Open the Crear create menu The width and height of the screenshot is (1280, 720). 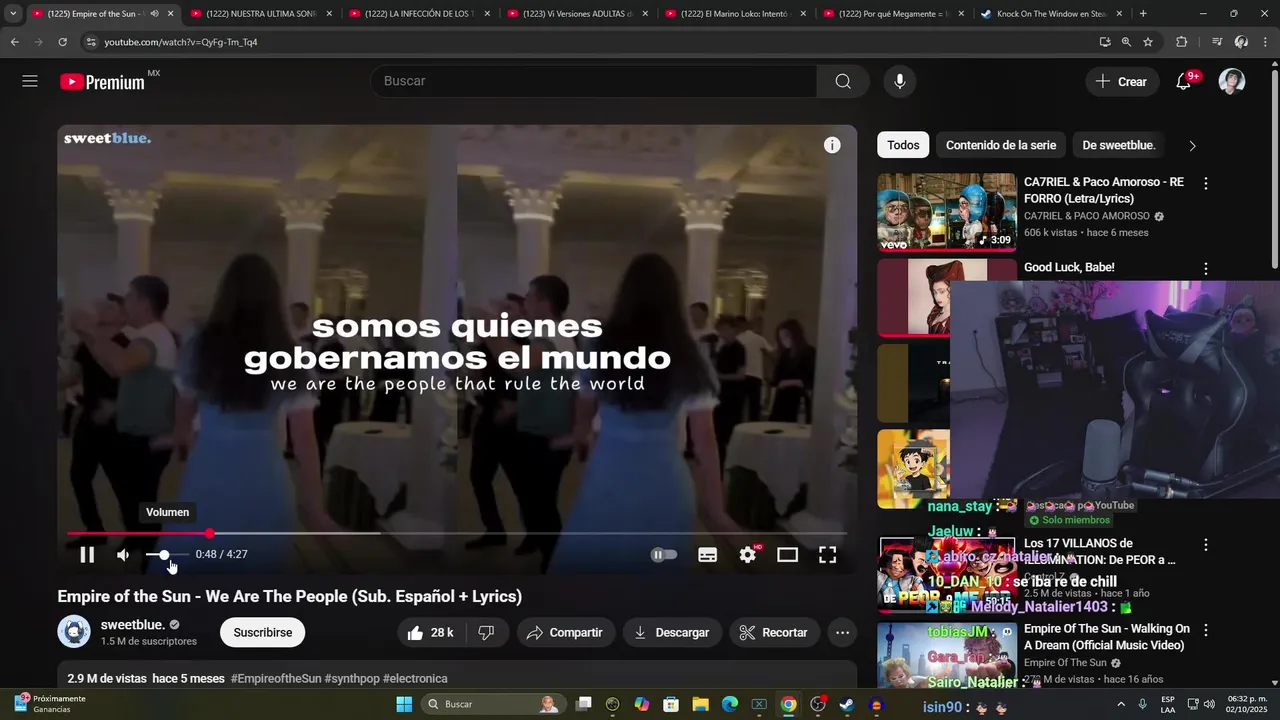[1121, 82]
